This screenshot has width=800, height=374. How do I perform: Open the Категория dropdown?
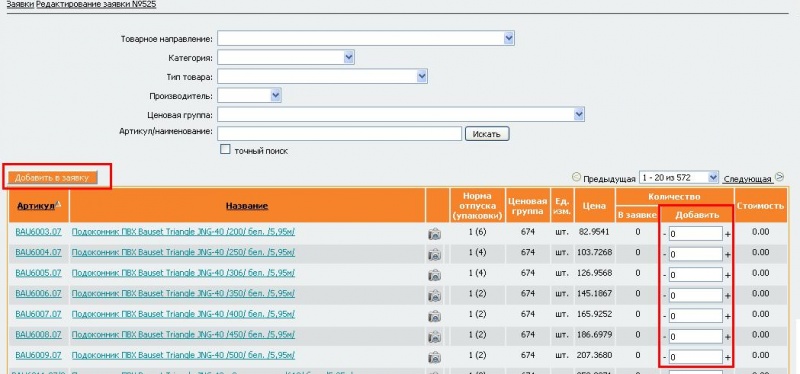coord(349,57)
